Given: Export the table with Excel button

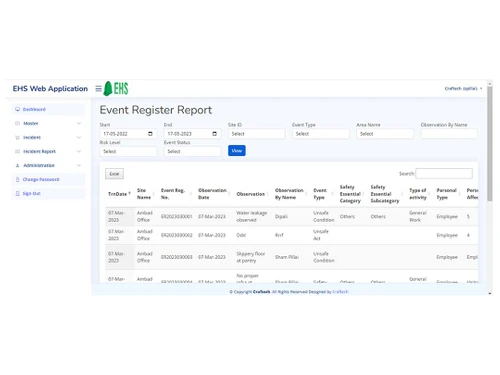Looking at the screenshot, I should coord(114,174).
